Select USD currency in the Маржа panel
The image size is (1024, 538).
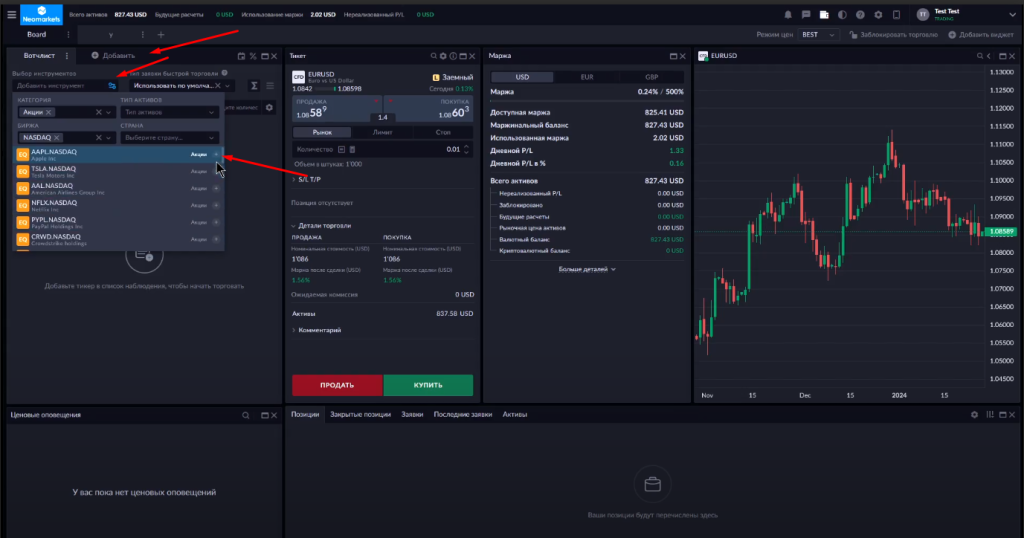[522, 77]
